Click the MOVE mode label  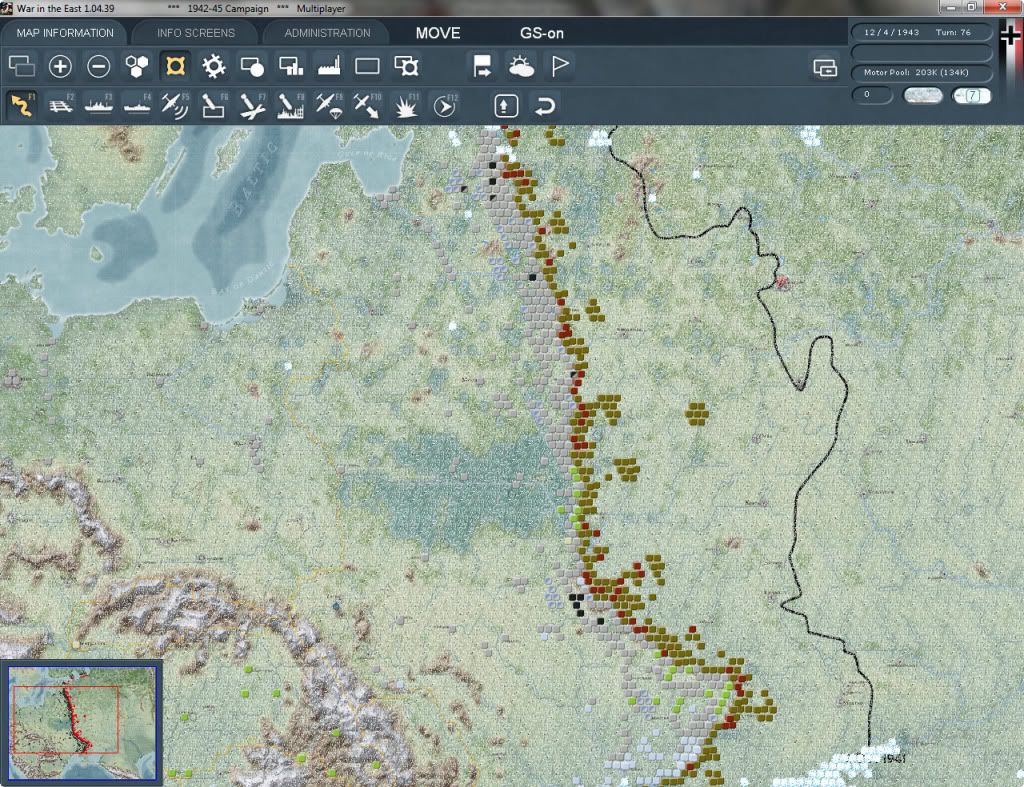(438, 33)
